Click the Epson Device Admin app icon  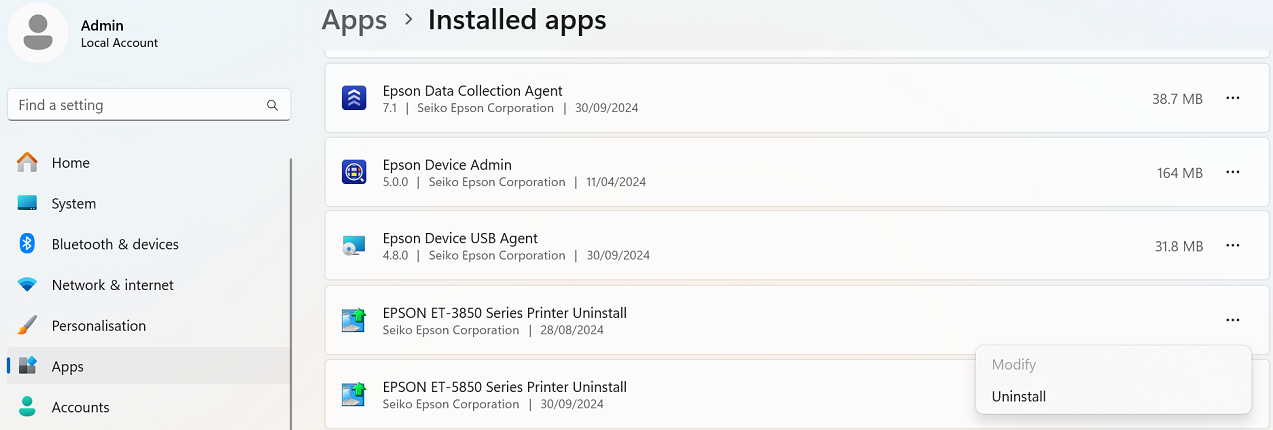tap(354, 172)
